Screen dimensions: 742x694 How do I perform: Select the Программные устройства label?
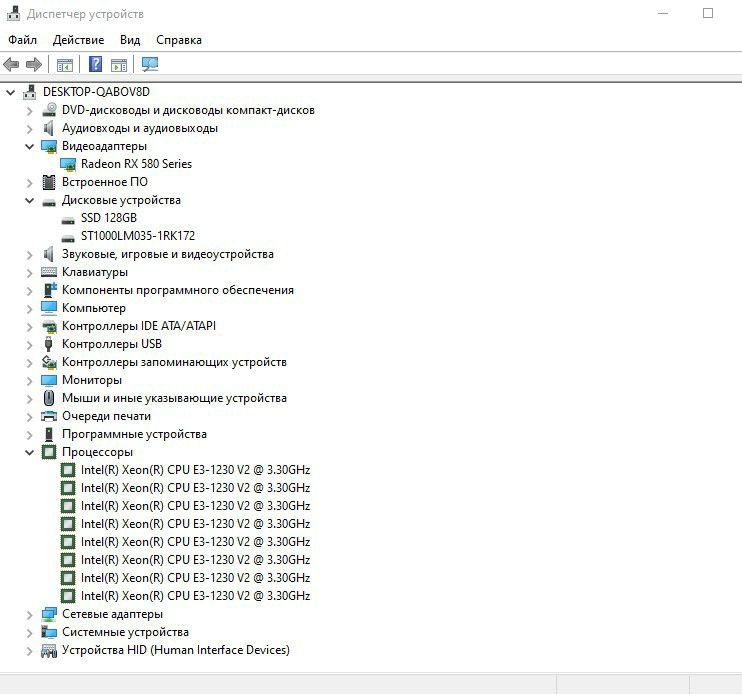[134, 434]
